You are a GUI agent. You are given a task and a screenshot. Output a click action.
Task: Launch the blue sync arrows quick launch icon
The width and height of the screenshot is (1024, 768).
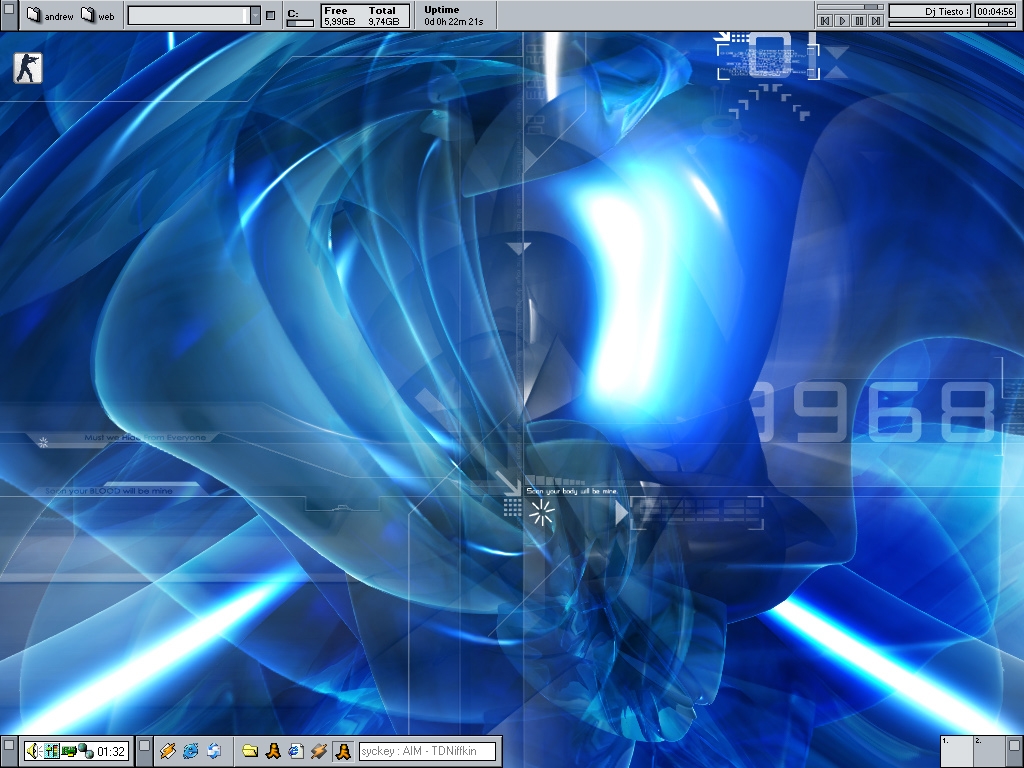coord(214,751)
